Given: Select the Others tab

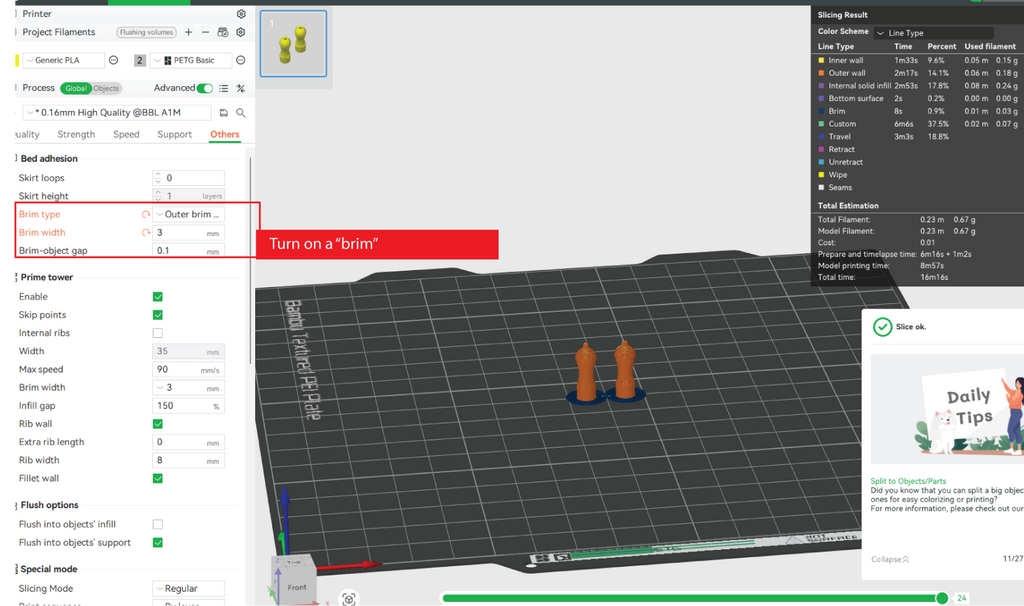Looking at the screenshot, I should [x=225, y=135].
